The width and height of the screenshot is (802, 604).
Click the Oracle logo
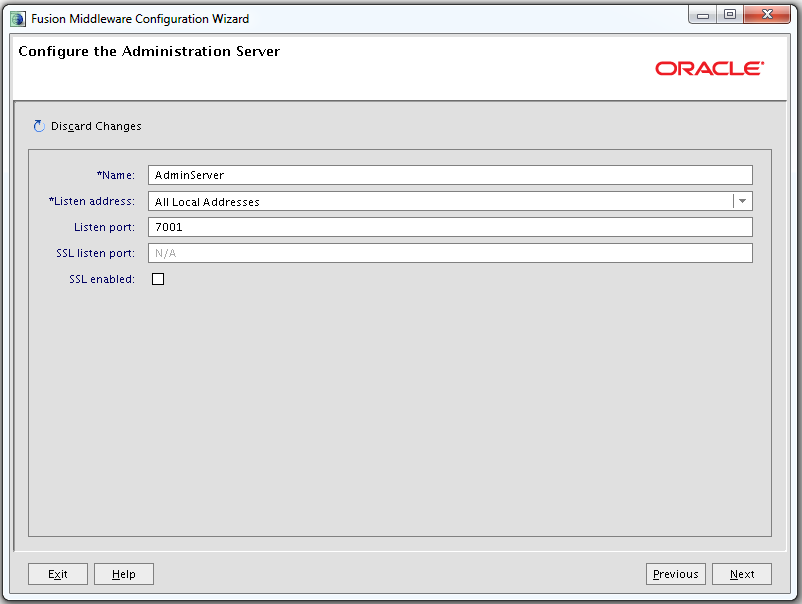[709, 68]
